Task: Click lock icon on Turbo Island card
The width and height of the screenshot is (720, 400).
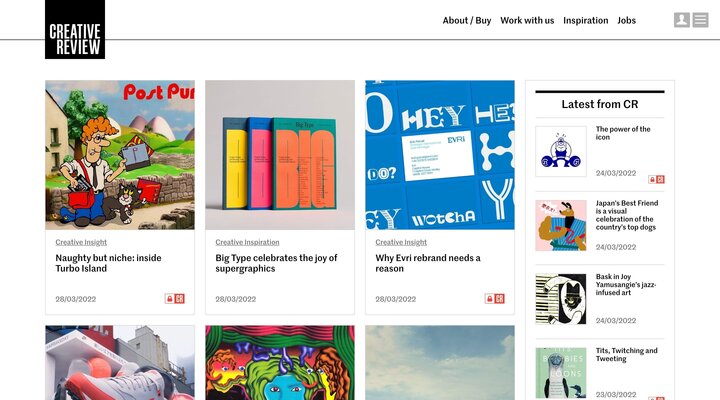Action: pos(170,298)
